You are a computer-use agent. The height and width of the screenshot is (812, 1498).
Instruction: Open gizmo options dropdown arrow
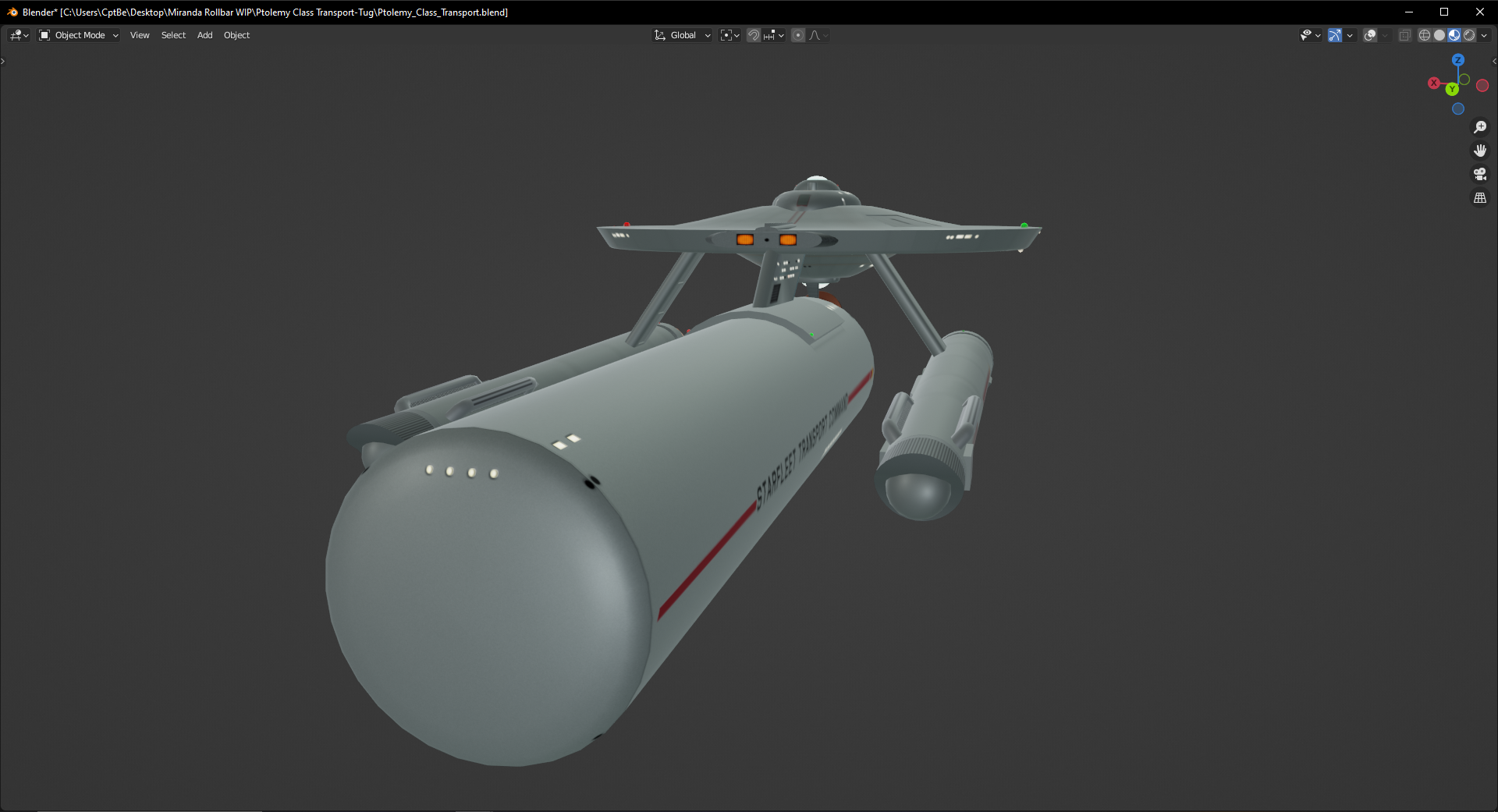click(x=1350, y=35)
